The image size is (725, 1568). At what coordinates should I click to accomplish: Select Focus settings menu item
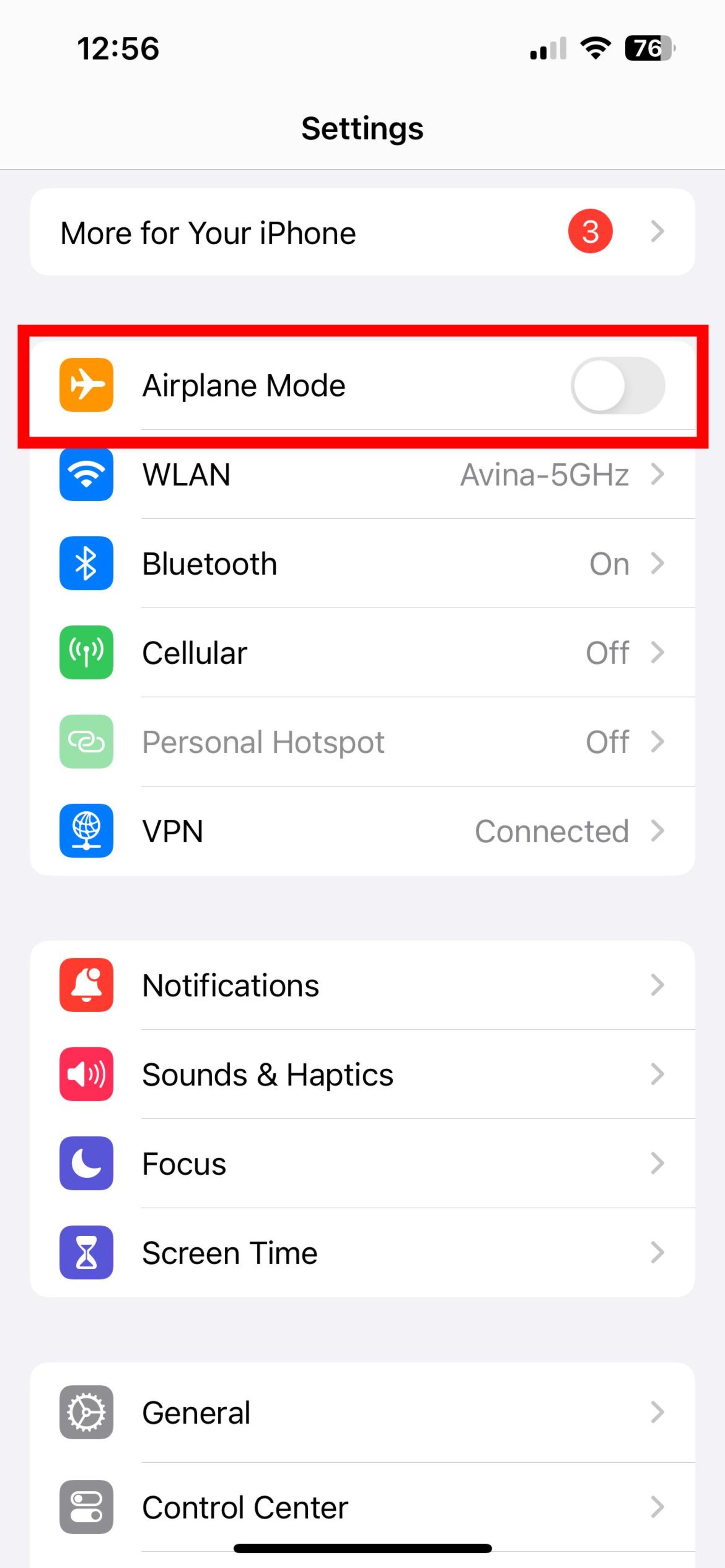point(362,1163)
